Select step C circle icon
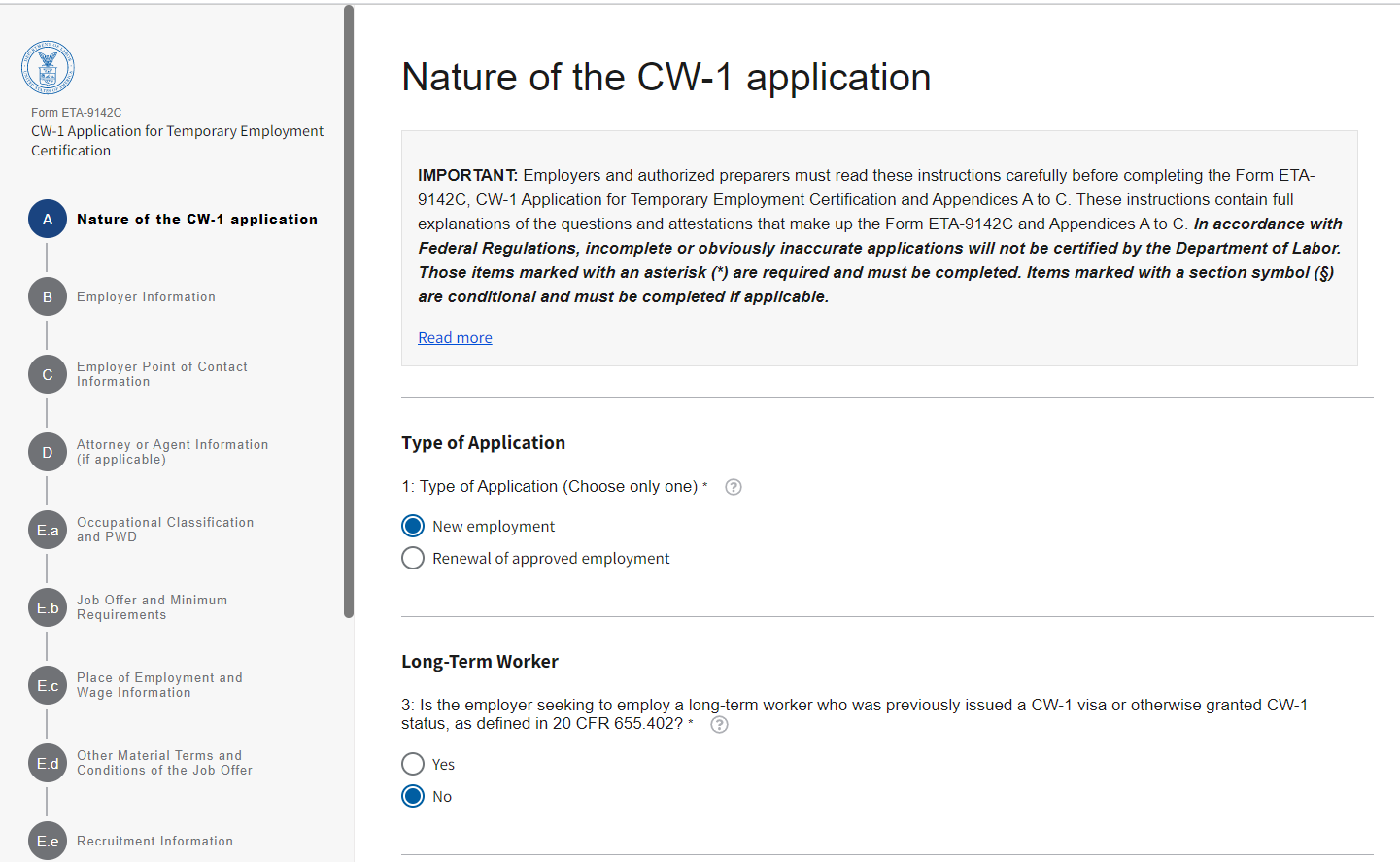The height and width of the screenshot is (862, 1400). pos(48,374)
